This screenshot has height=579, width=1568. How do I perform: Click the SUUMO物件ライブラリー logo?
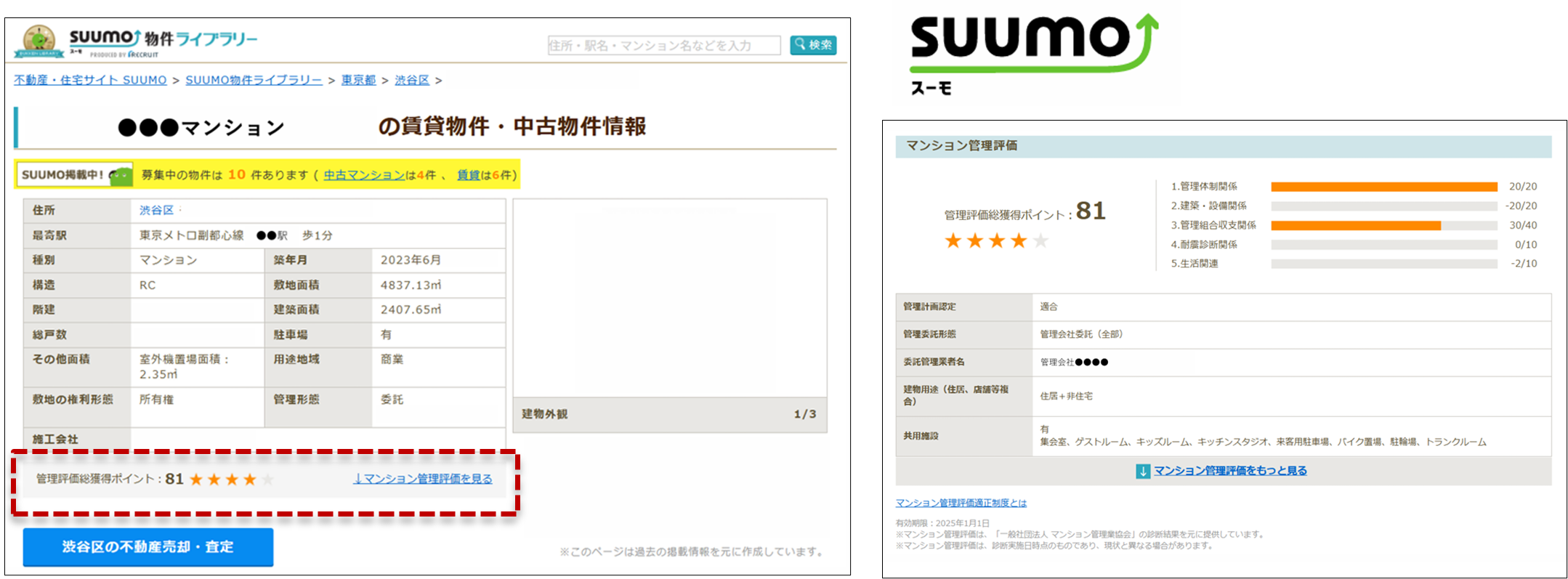click(x=138, y=42)
